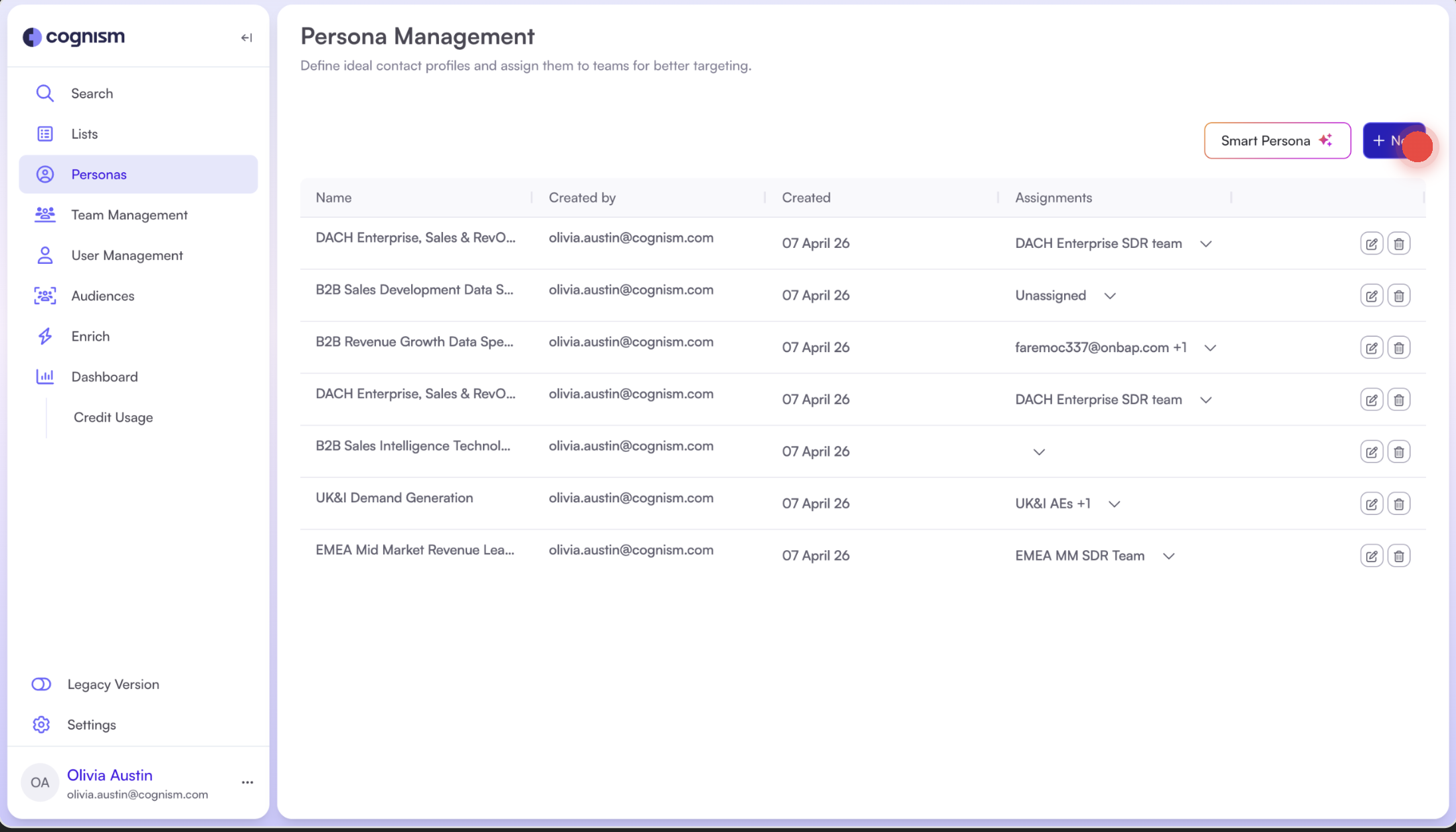Click the Smart Persona button
Viewport: 1456px width, 832px height.
(x=1276, y=140)
